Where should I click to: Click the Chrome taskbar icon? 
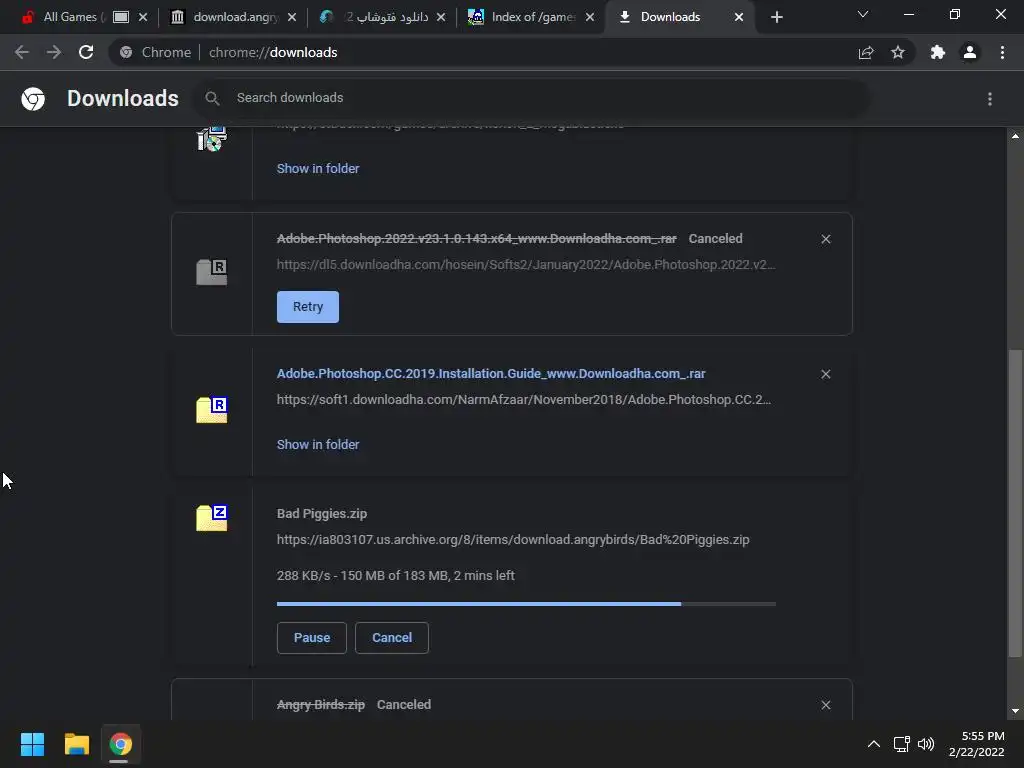(x=120, y=744)
